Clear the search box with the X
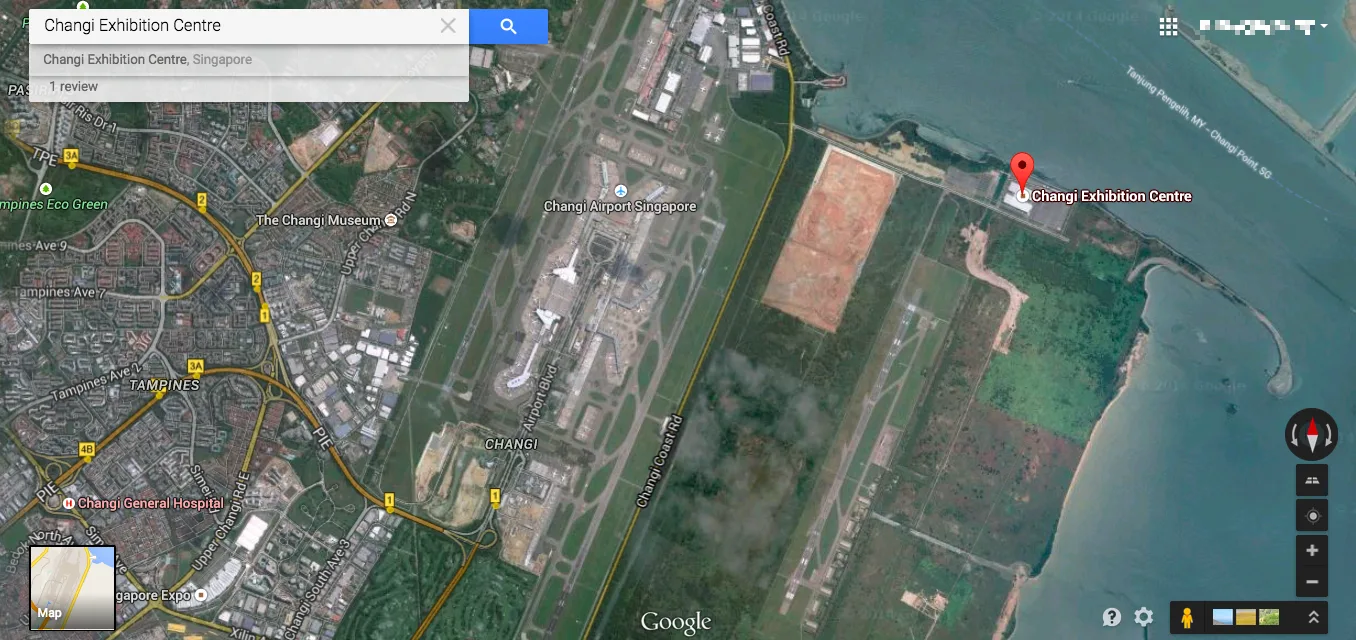Screen dimensions: 1356x640 coord(448,26)
